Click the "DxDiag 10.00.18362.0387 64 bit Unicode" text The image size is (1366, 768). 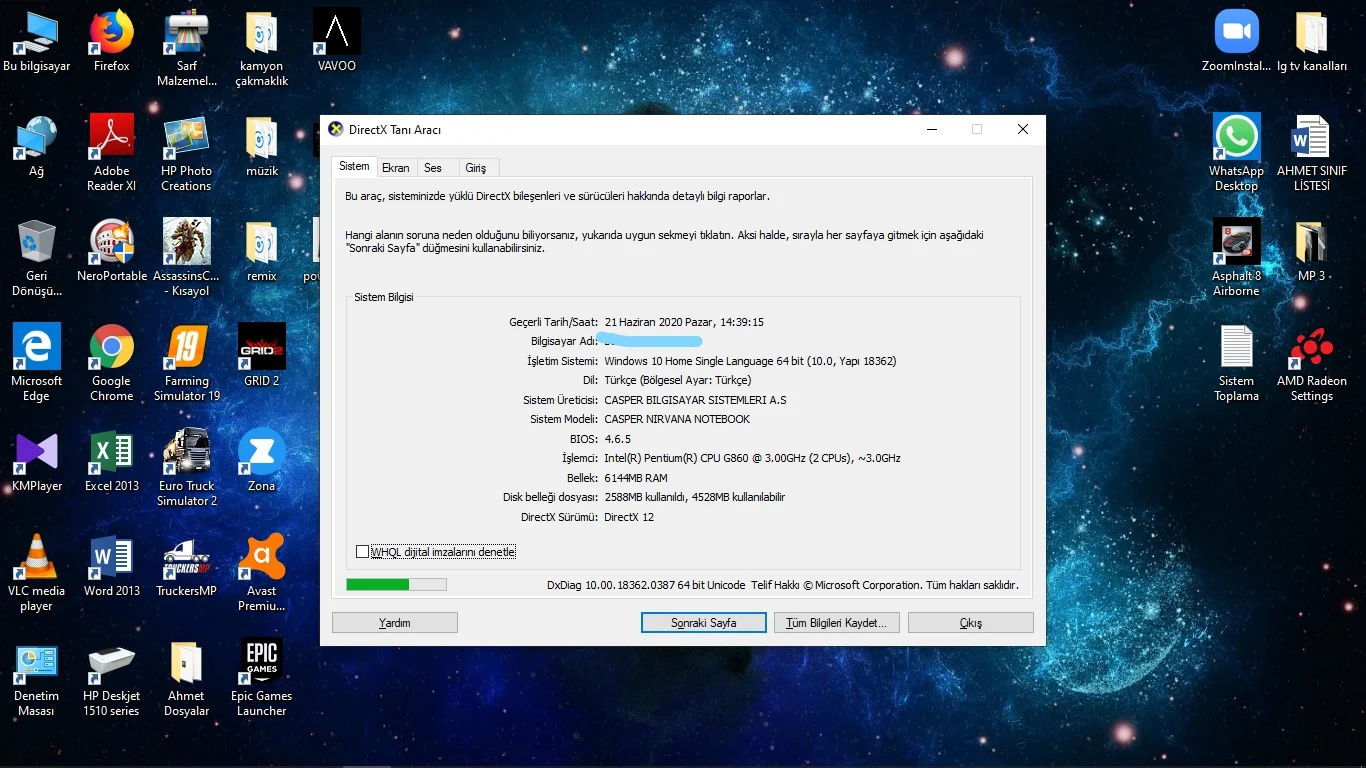(646, 585)
